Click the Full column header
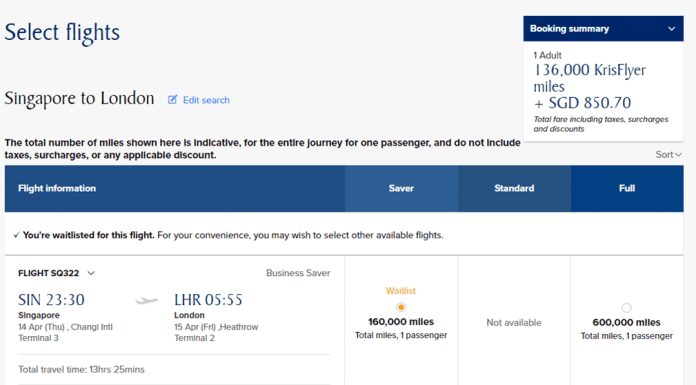 [x=627, y=188]
